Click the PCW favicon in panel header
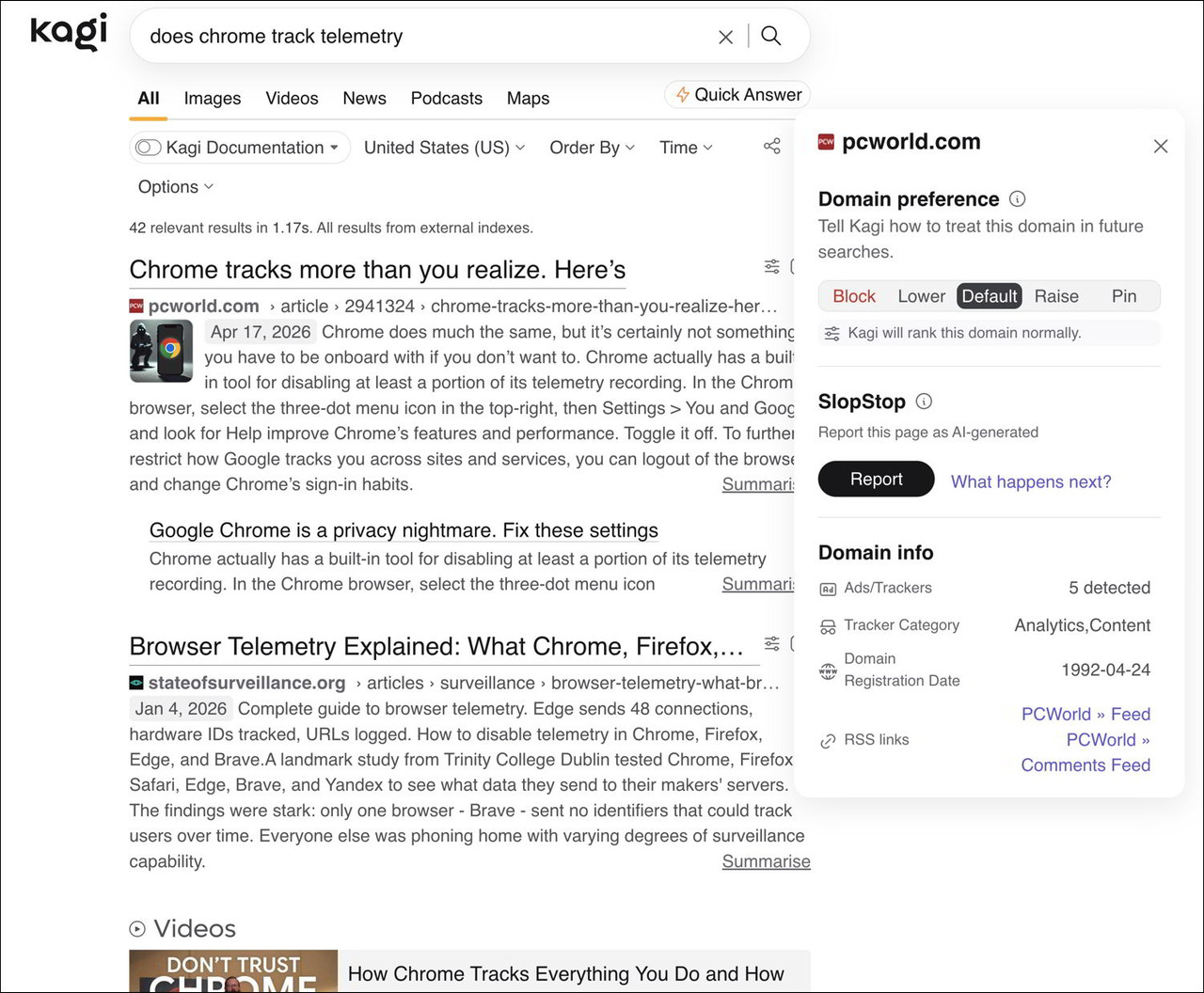1204x993 pixels. pyautogui.click(x=826, y=142)
